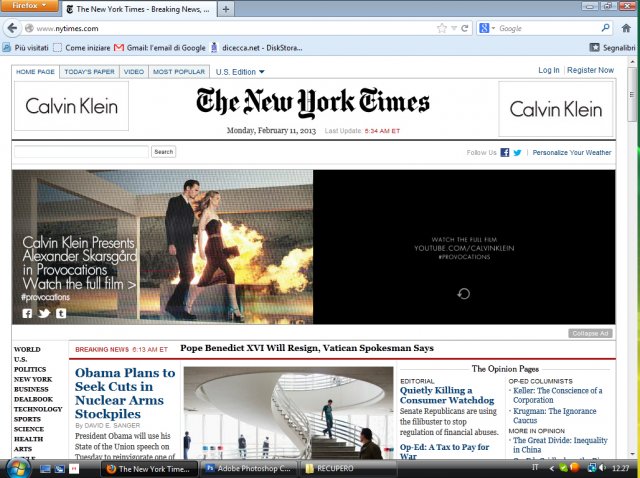
Task: Click the page vertical scrollbar thumb
Action: [632, 95]
